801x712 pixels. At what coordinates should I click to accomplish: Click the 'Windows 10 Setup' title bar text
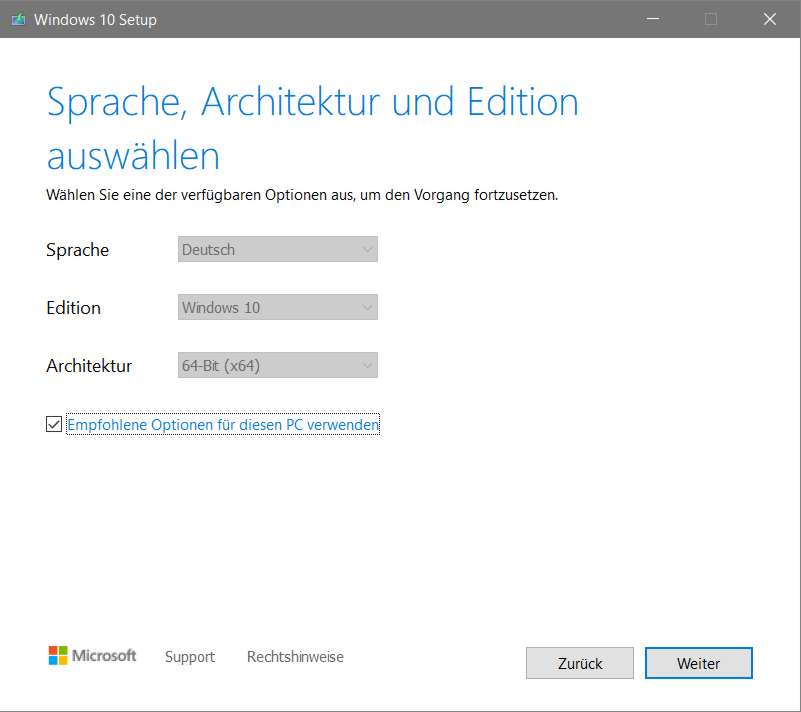click(95, 19)
